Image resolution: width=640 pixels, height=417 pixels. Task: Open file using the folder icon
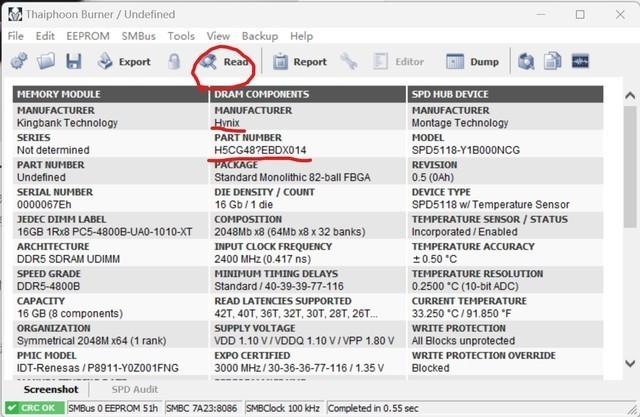click(46, 62)
